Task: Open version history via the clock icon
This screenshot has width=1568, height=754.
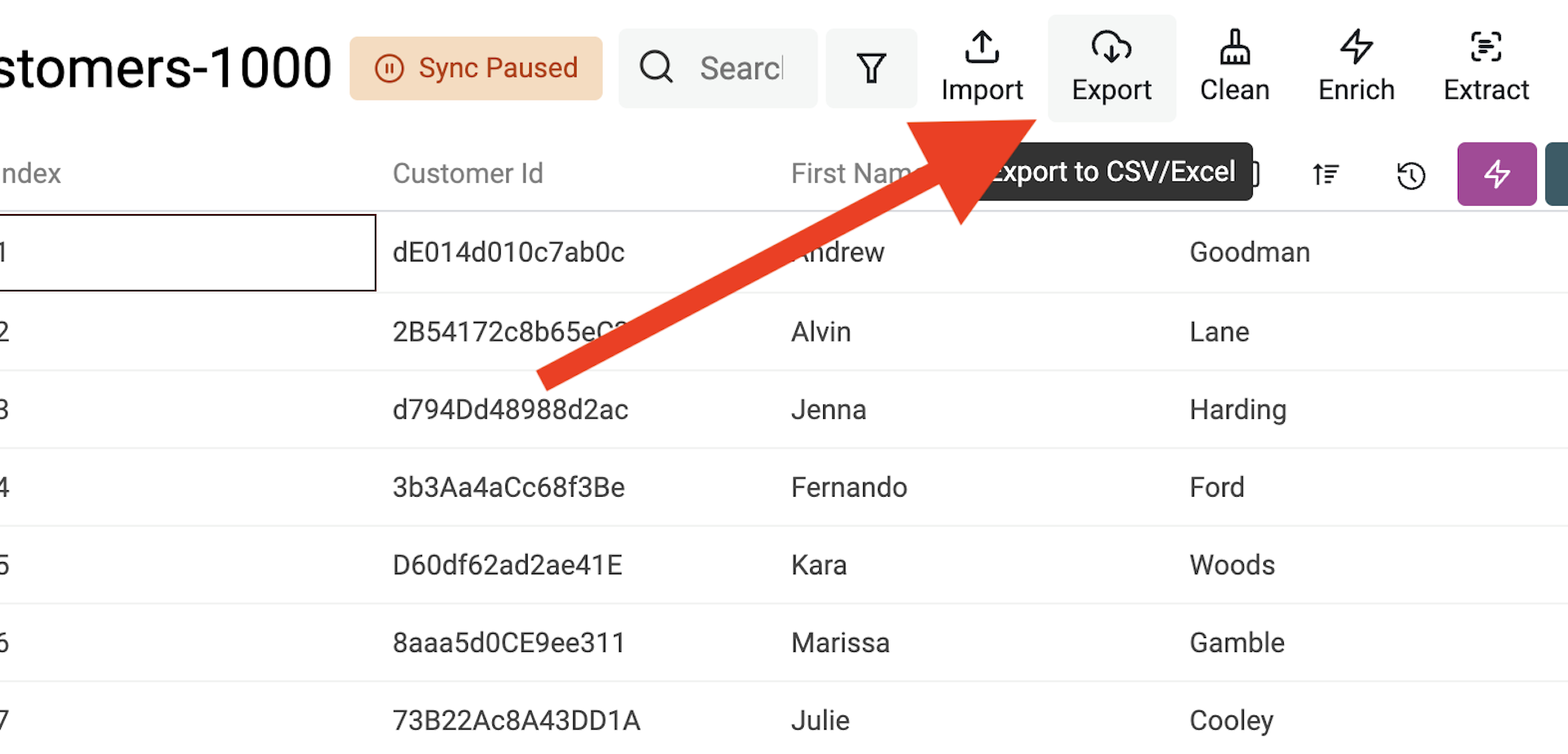Action: [1410, 174]
